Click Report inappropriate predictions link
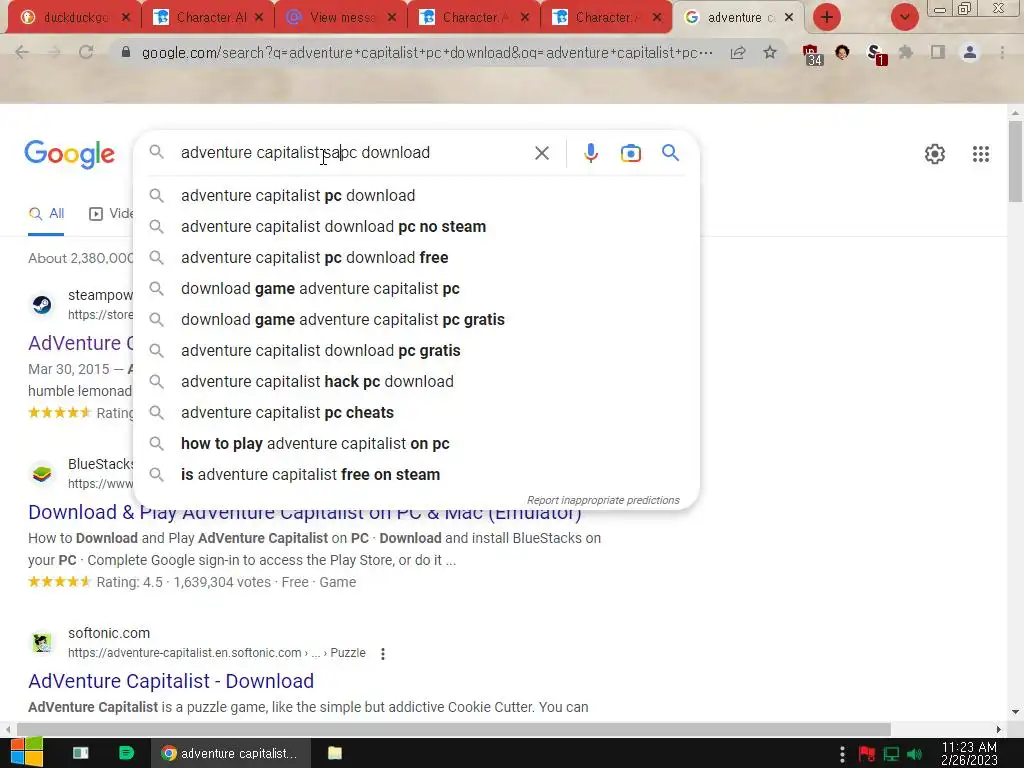Screen dimensions: 1024x768 pos(603,500)
